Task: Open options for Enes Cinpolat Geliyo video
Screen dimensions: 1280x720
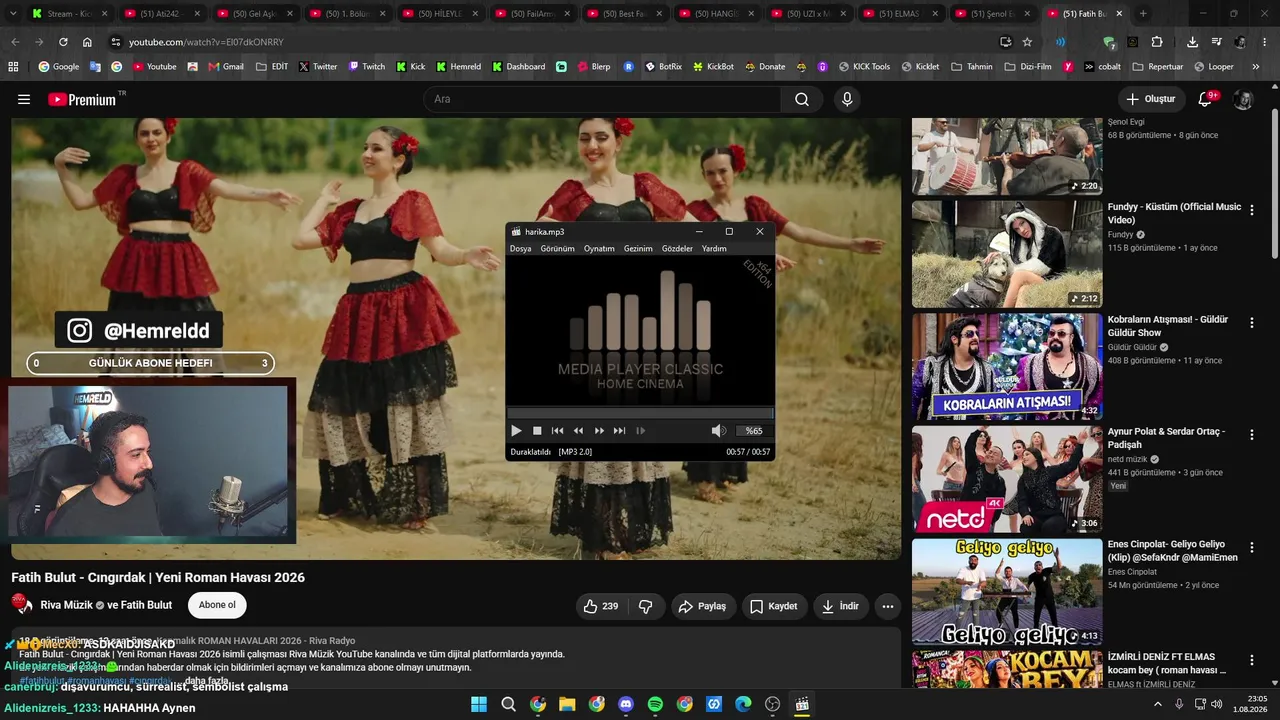Action: coord(1251,547)
